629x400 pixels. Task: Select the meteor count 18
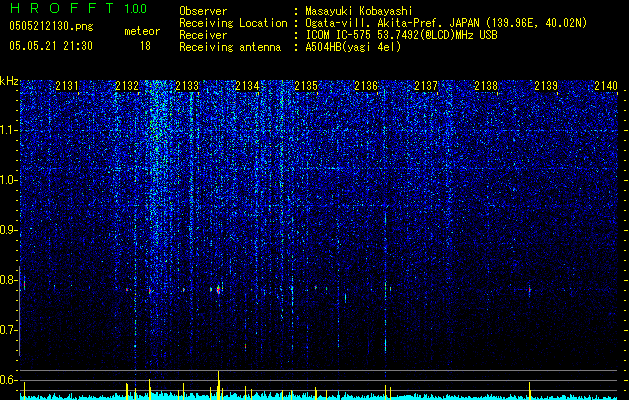(145, 46)
